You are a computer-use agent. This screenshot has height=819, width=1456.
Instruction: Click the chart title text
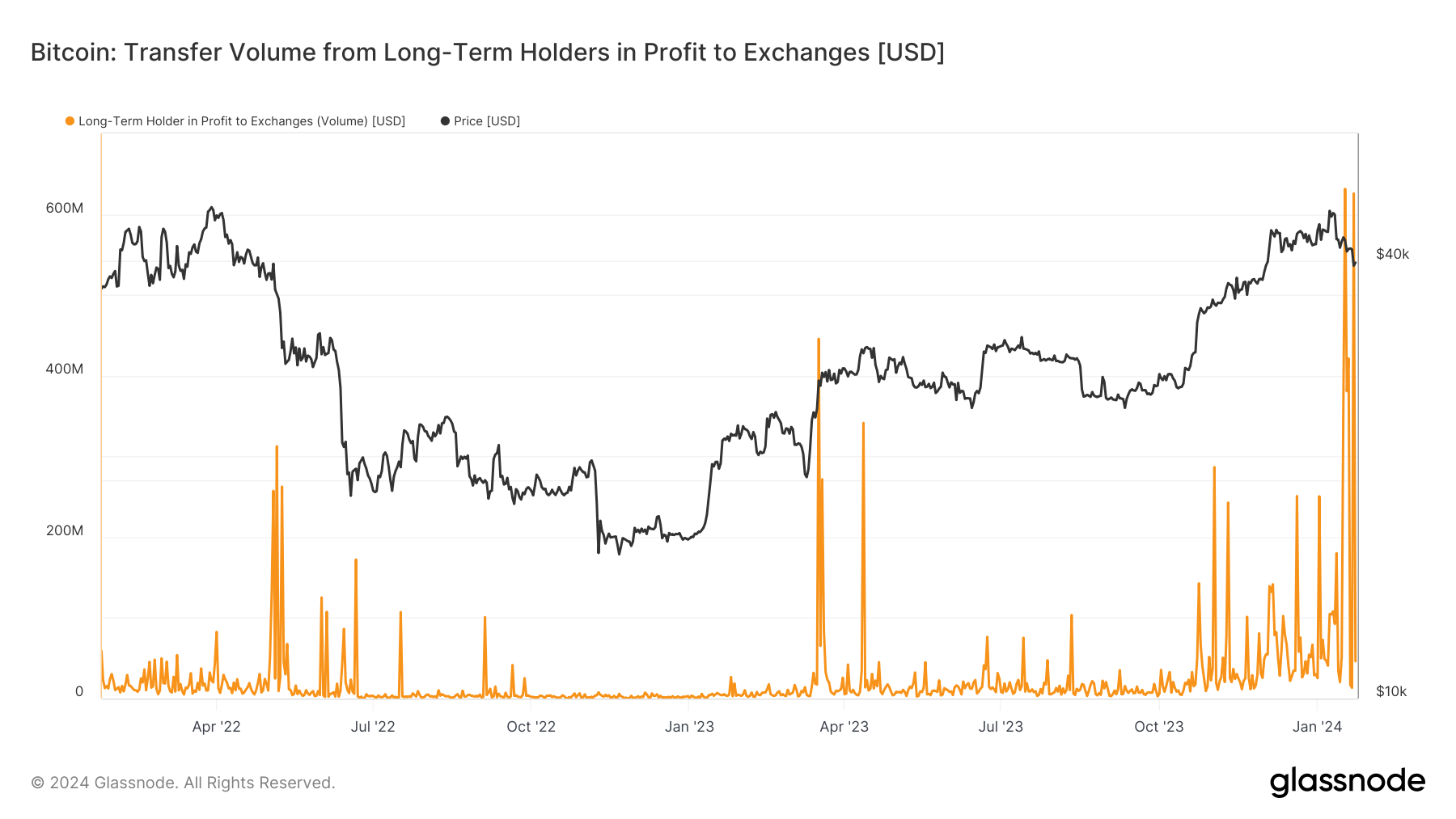tap(487, 53)
